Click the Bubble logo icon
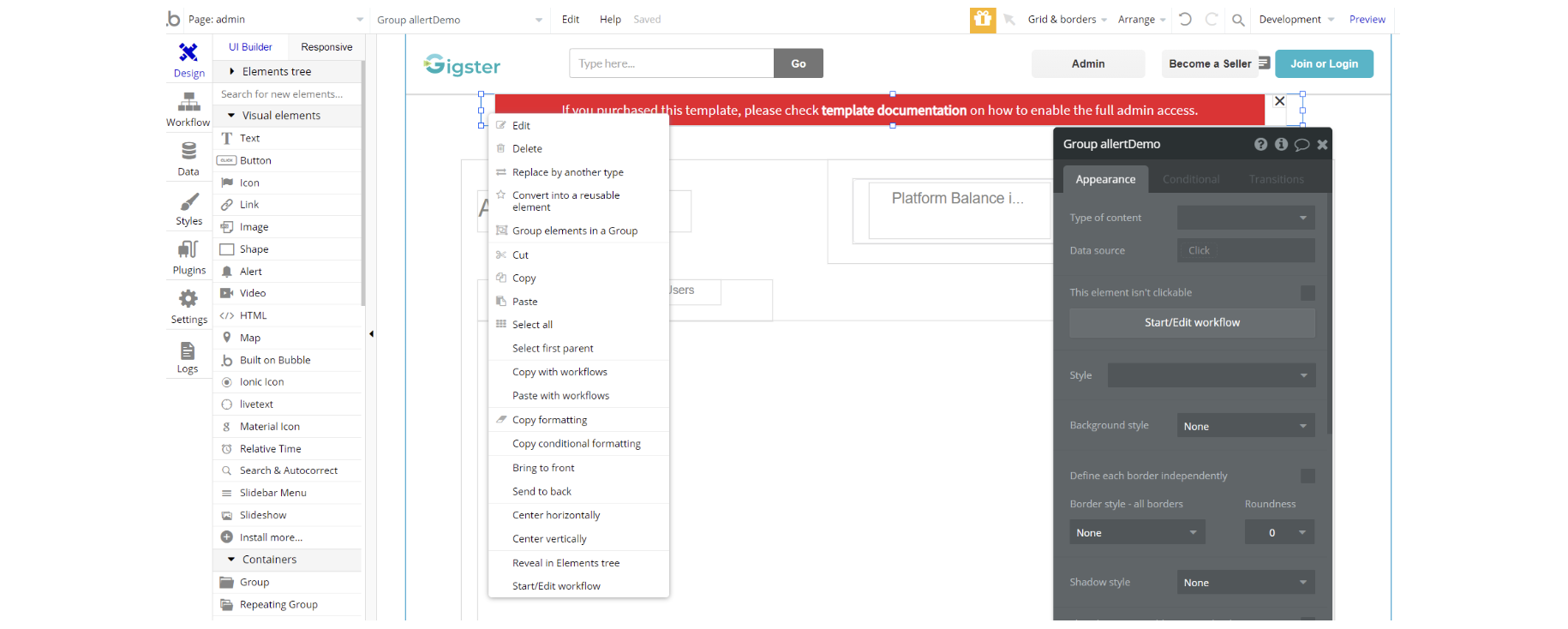Viewport: 1568px width, 629px height. coord(173,19)
